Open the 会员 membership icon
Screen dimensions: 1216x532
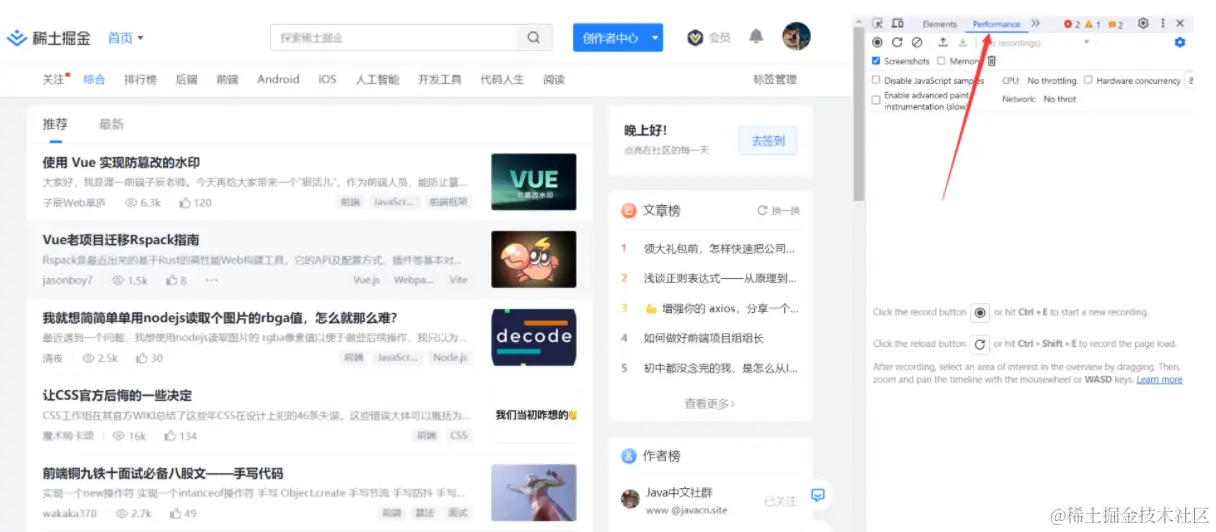click(x=696, y=38)
